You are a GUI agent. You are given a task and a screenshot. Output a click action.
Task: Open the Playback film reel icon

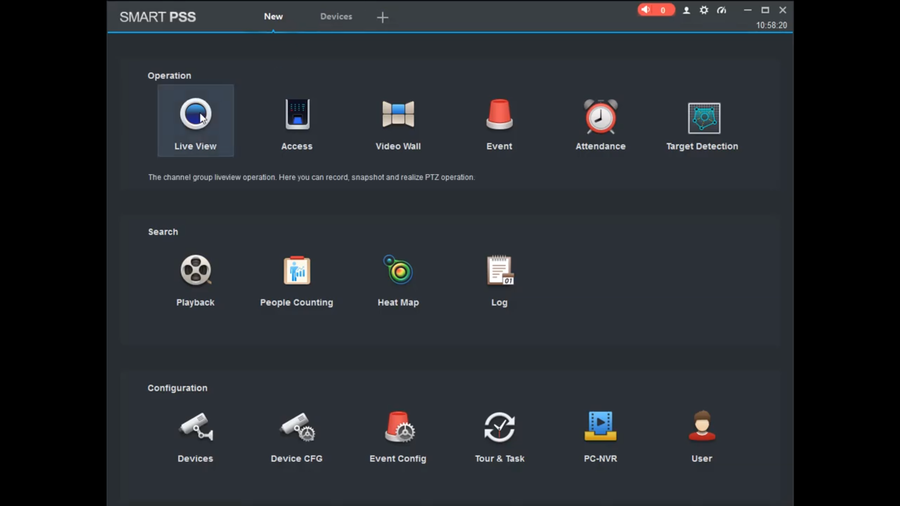pos(196,270)
